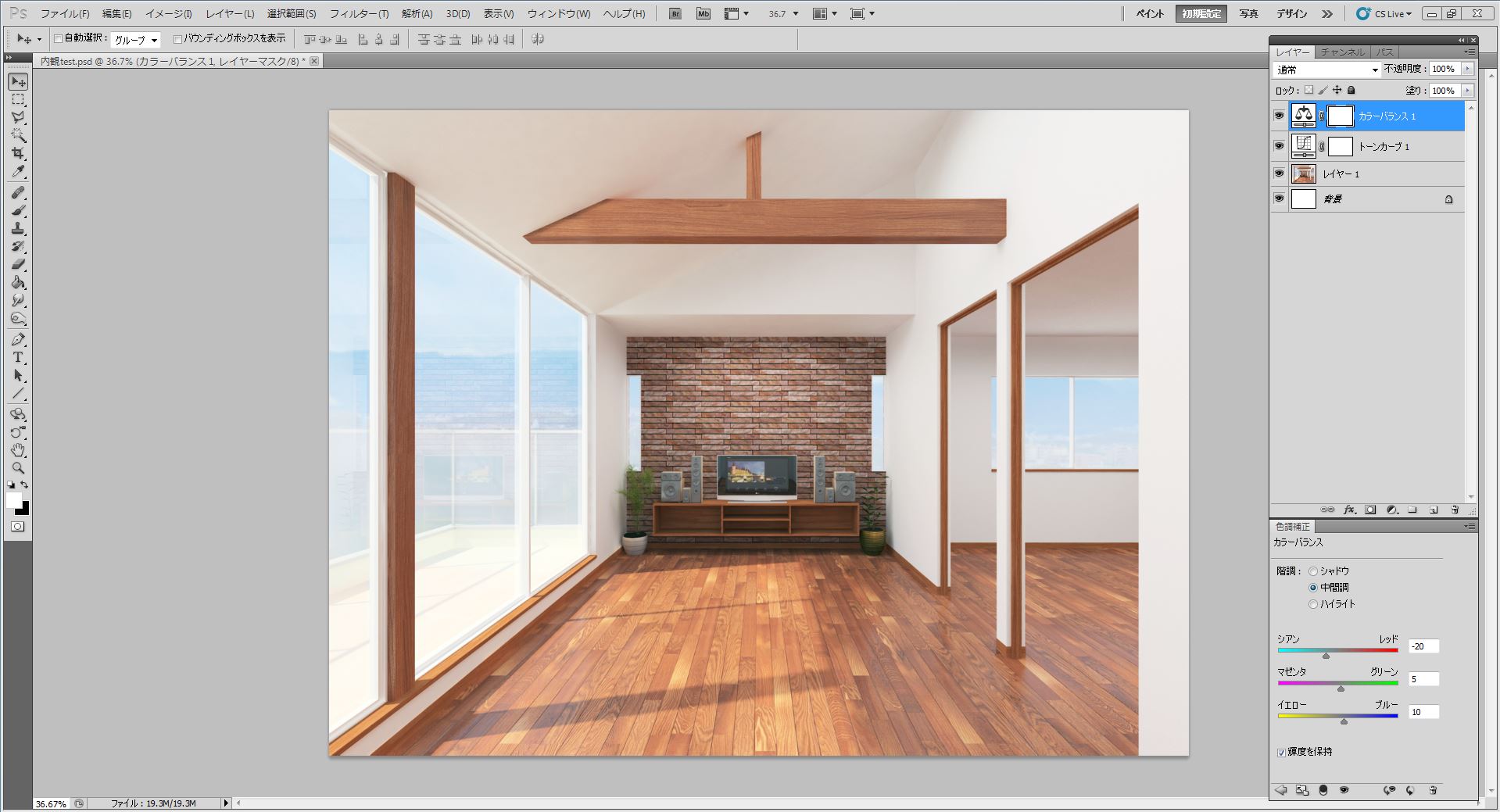Click the delete layer trash icon
The width and height of the screenshot is (1500, 812).
click(x=1455, y=510)
